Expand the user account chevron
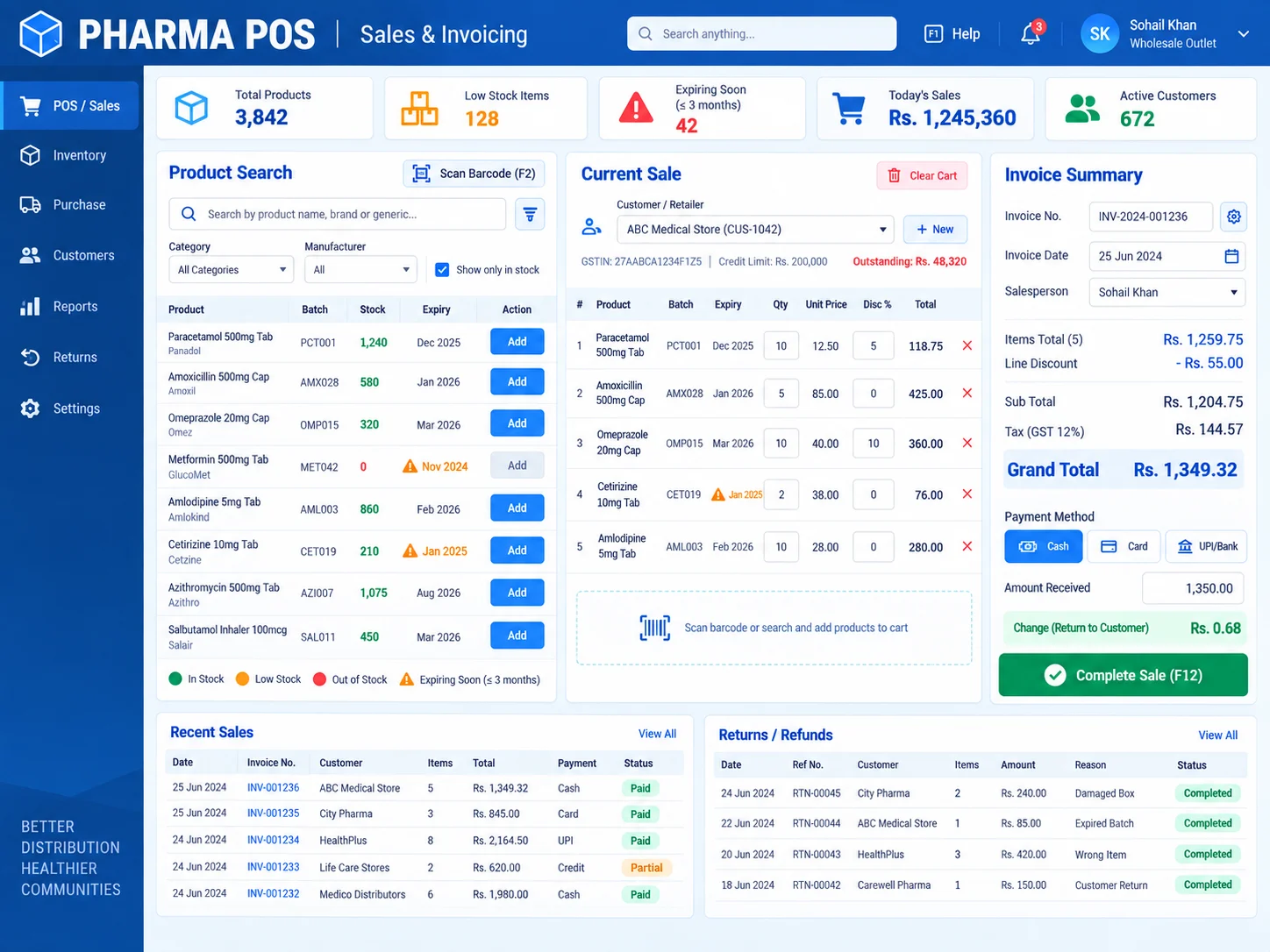Screen dimensions: 1270x952 1243,34
